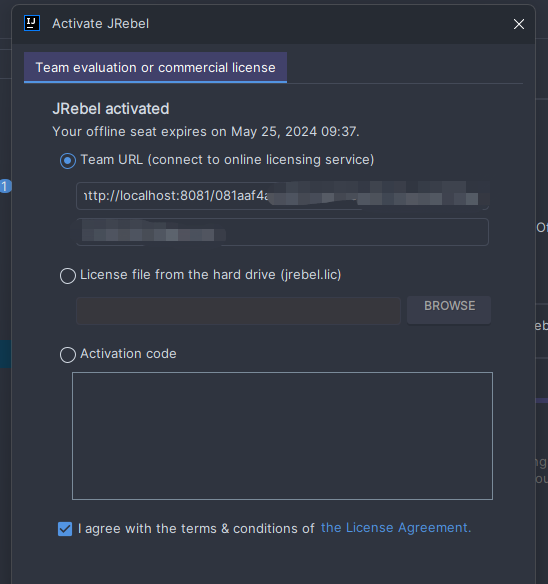This screenshot has height=584, width=548.
Task: Click the license file path input field
Action: [x=238, y=311]
